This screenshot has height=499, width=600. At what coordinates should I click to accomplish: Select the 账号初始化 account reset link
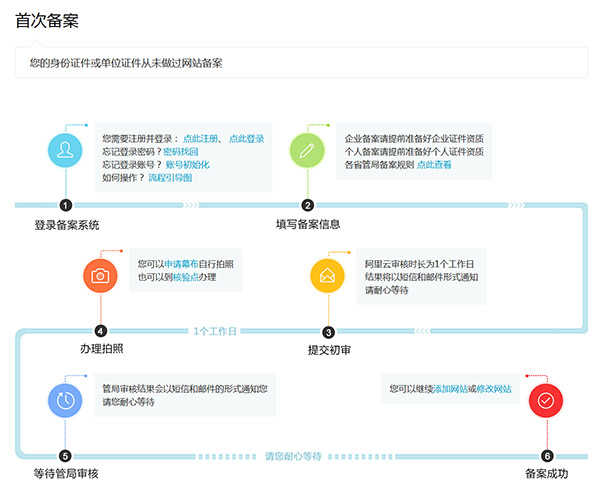tap(187, 164)
